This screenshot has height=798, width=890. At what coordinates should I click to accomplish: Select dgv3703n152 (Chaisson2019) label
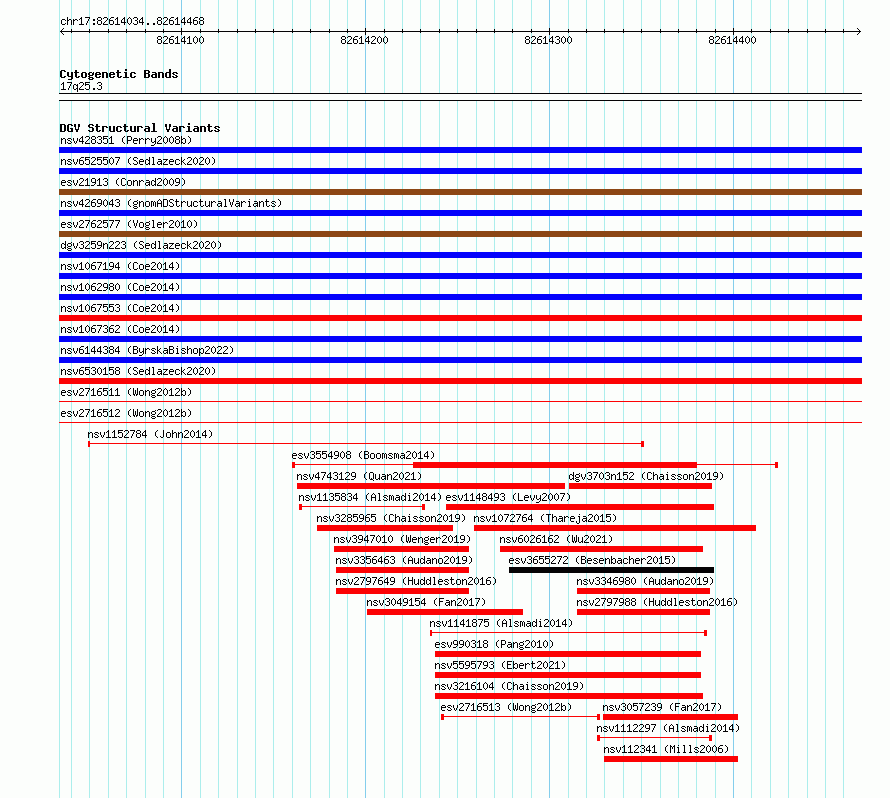(646, 476)
